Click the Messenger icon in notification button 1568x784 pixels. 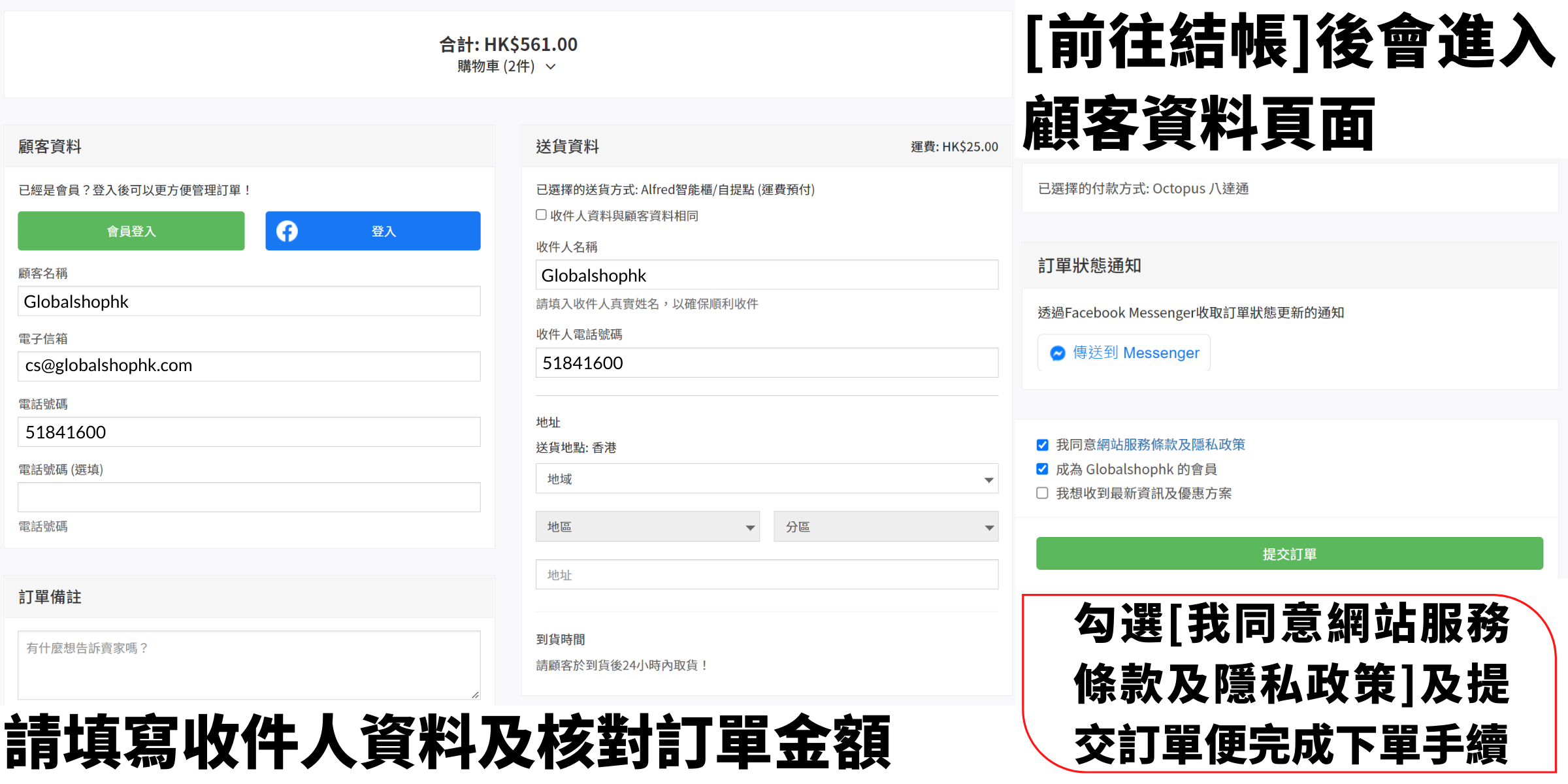pyautogui.click(x=1057, y=353)
